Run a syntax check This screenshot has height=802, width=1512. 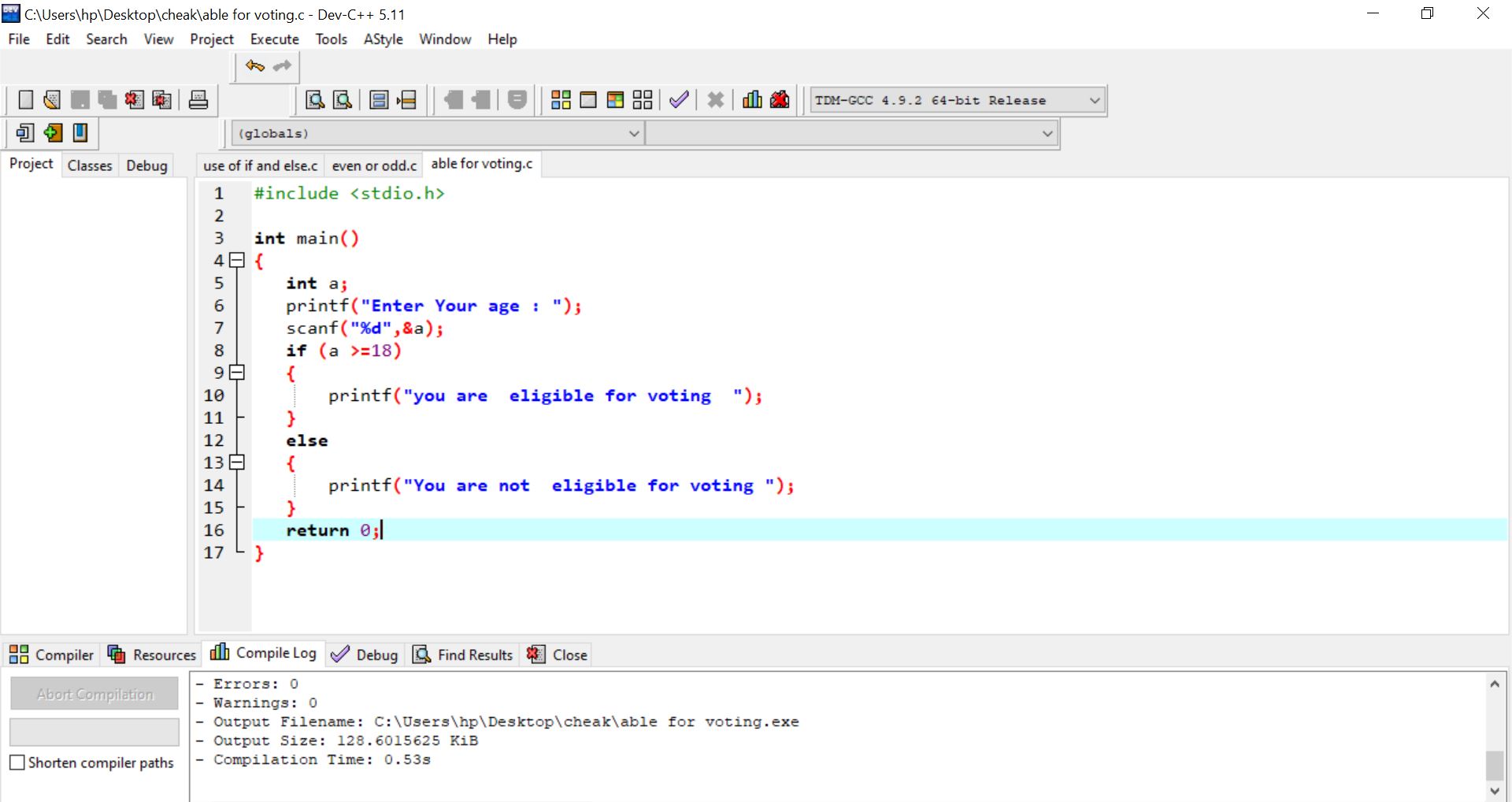[x=679, y=99]
